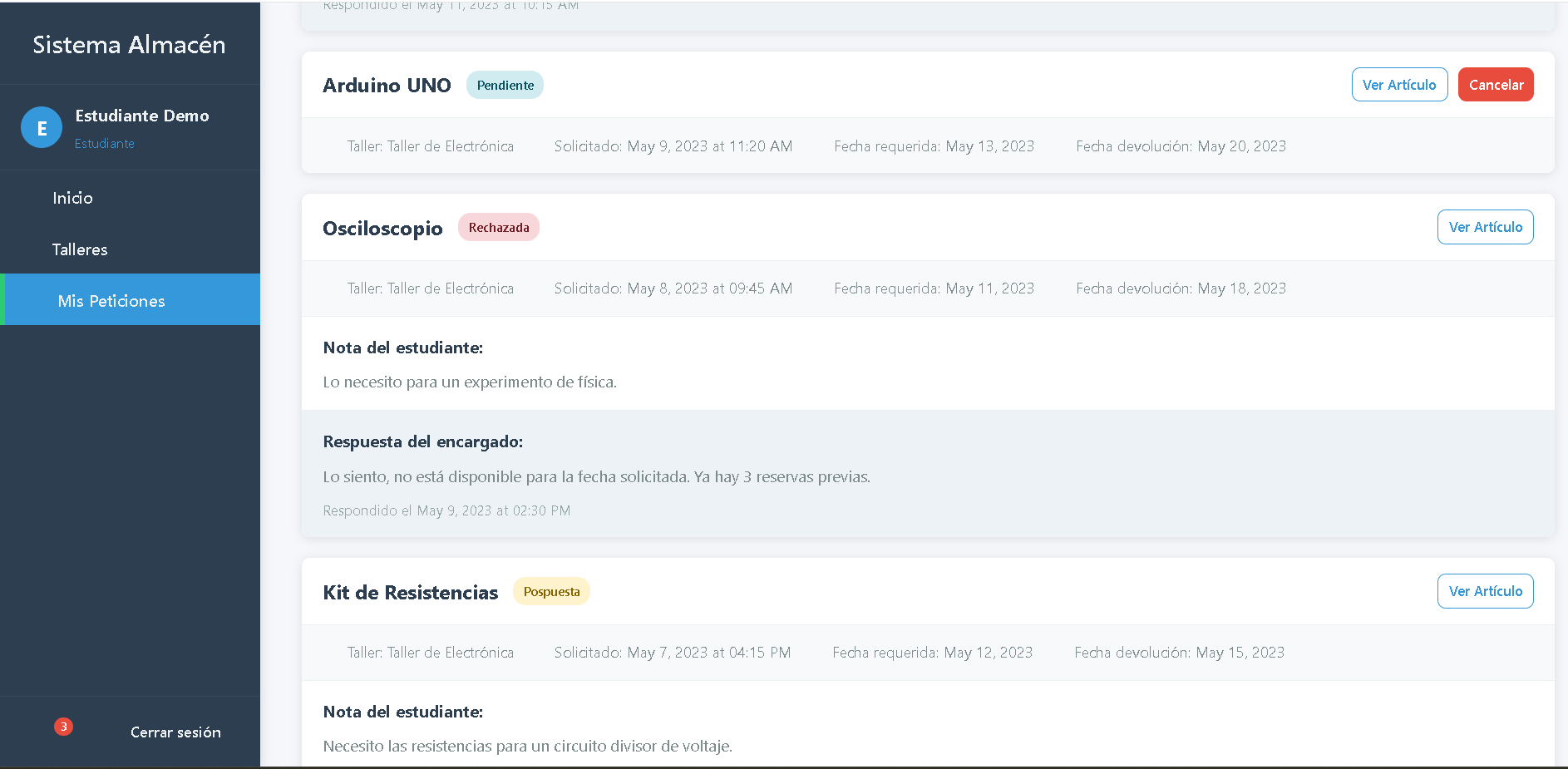Click the blue "E" user avatar
The height and width of the screenshot is (769, 1568).
click(42, 127)
